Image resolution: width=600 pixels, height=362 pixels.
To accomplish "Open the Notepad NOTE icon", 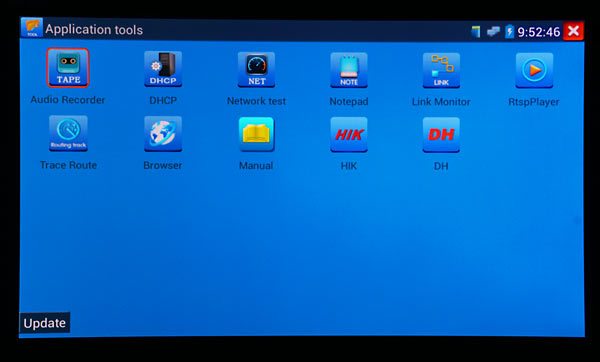I will click(349, 70).
